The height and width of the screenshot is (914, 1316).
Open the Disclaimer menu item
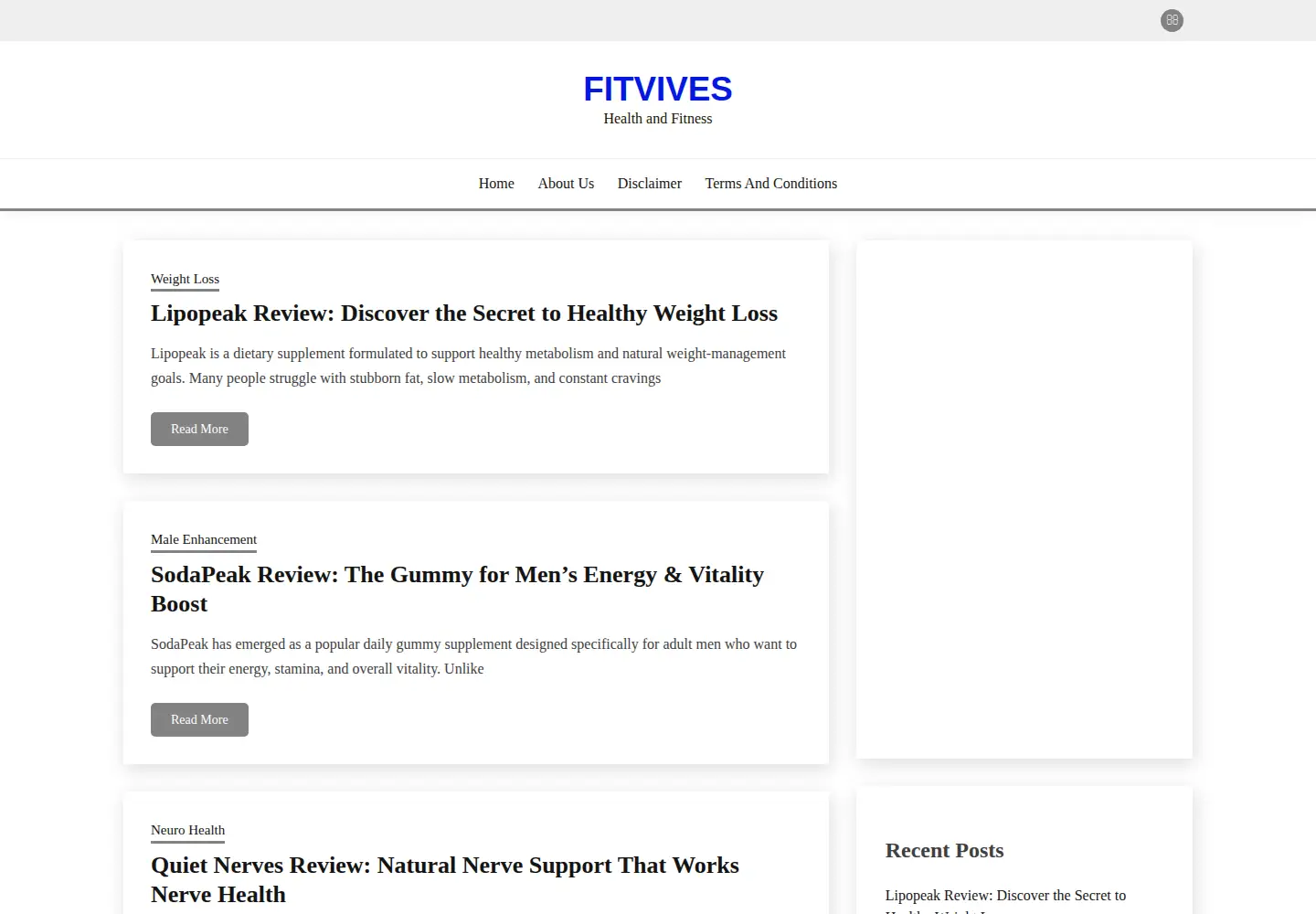[x=650, y=184]
